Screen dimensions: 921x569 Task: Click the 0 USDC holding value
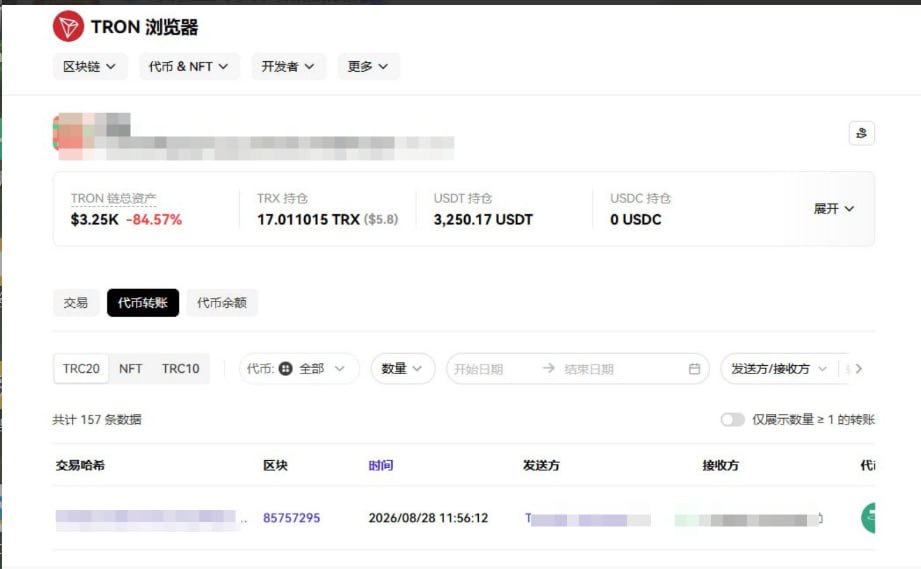[x=636, y=220]
